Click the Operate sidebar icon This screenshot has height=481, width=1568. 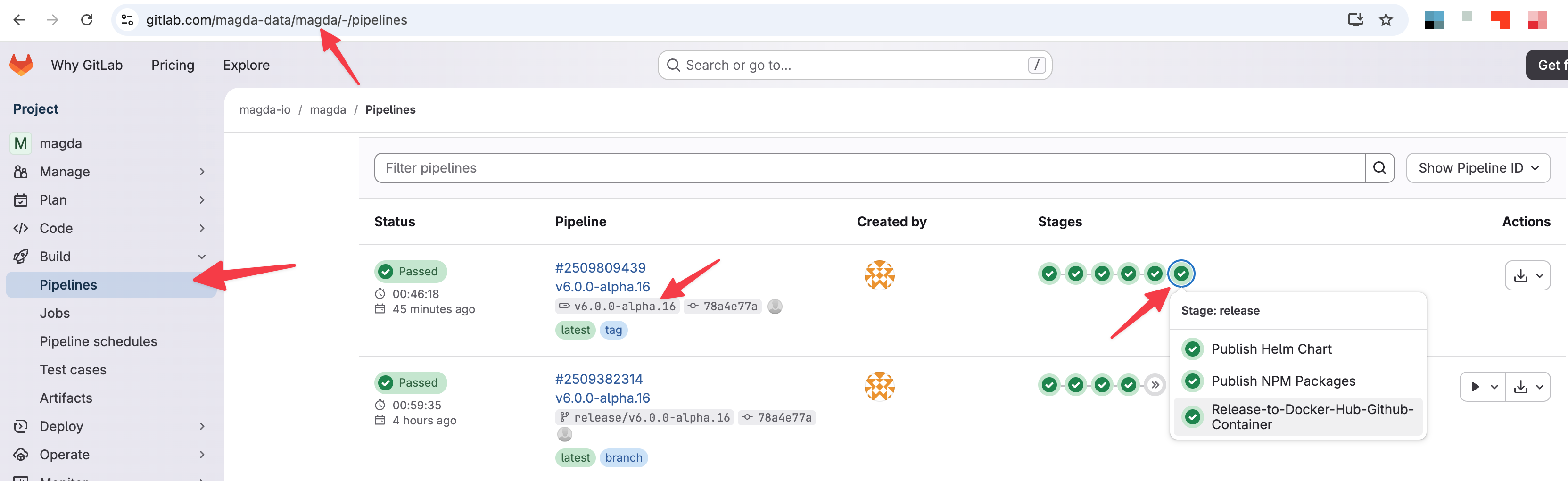point(21,455)
